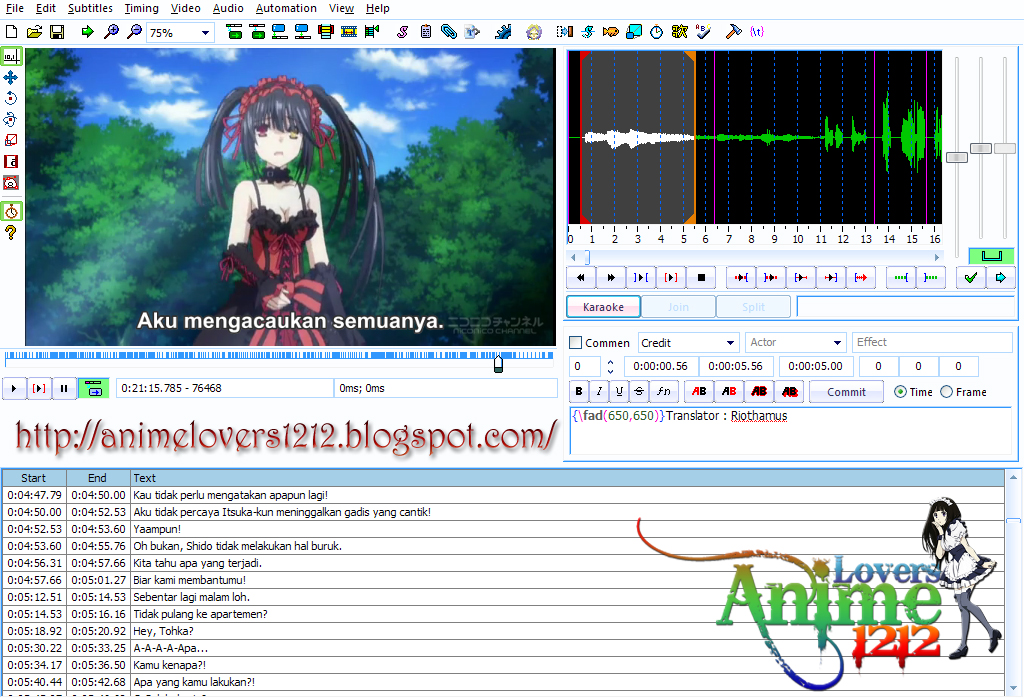Open Options with the hammer icon
This screenshot has height=698, width=1024.
[x=733, y=31]
